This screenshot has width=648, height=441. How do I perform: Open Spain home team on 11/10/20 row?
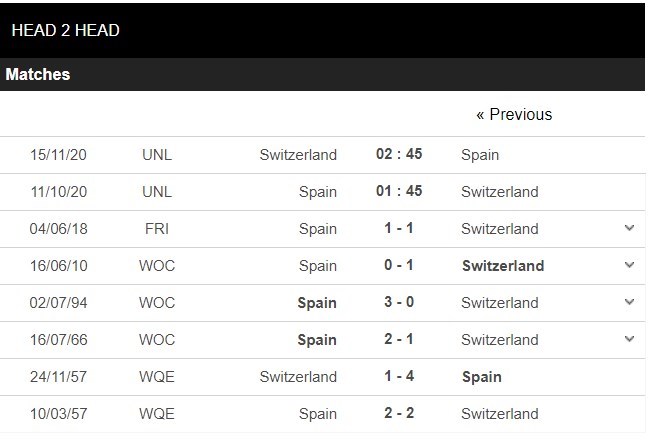[317, 192]
